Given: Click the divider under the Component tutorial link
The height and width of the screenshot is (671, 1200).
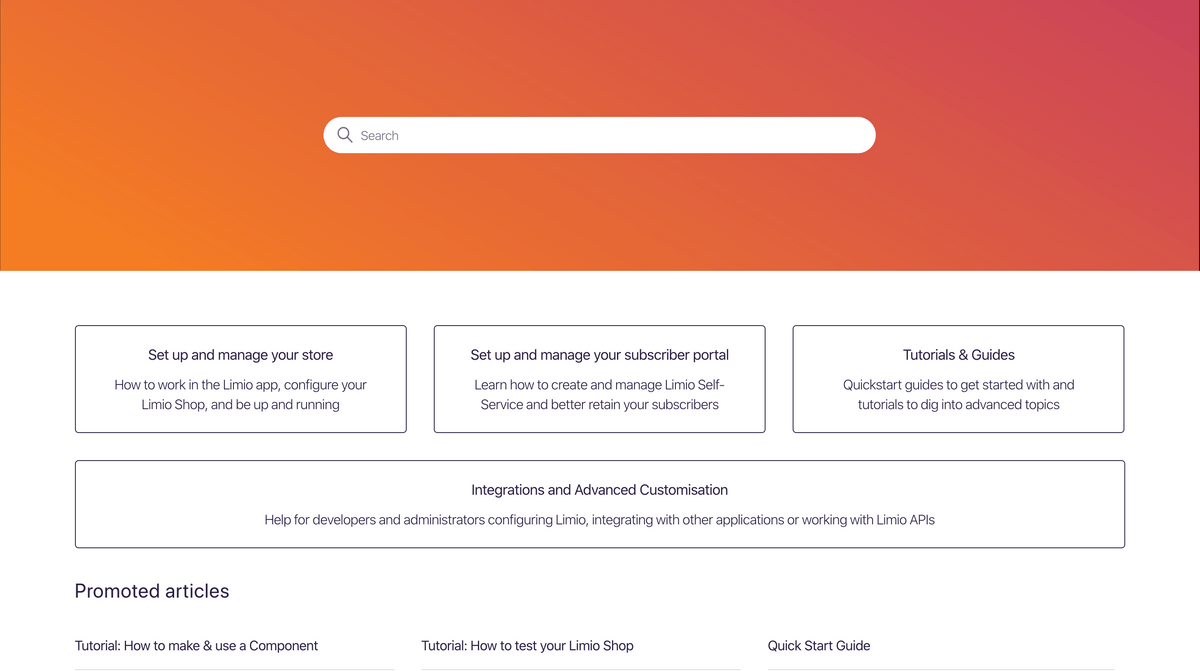Looking at the screenshot, I should click(x=234, y=669).
